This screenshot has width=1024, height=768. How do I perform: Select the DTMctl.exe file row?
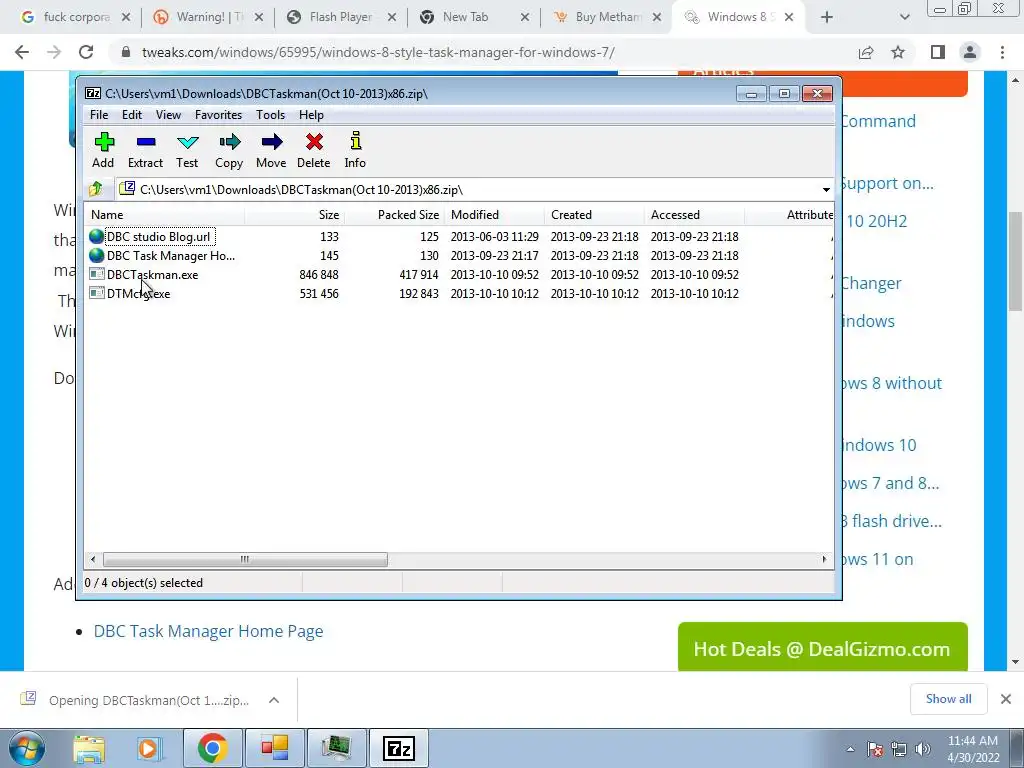130,294
